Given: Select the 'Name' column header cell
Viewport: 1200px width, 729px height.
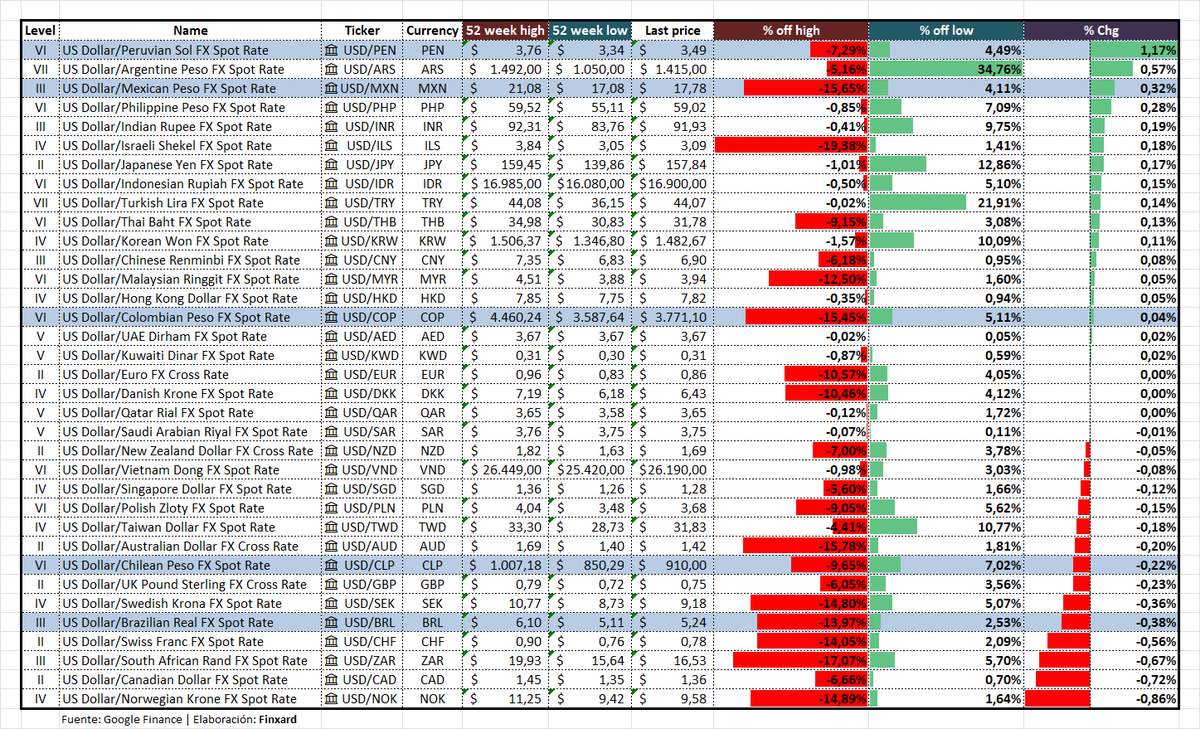Looking at the screenshot, I should coord(190,30).
